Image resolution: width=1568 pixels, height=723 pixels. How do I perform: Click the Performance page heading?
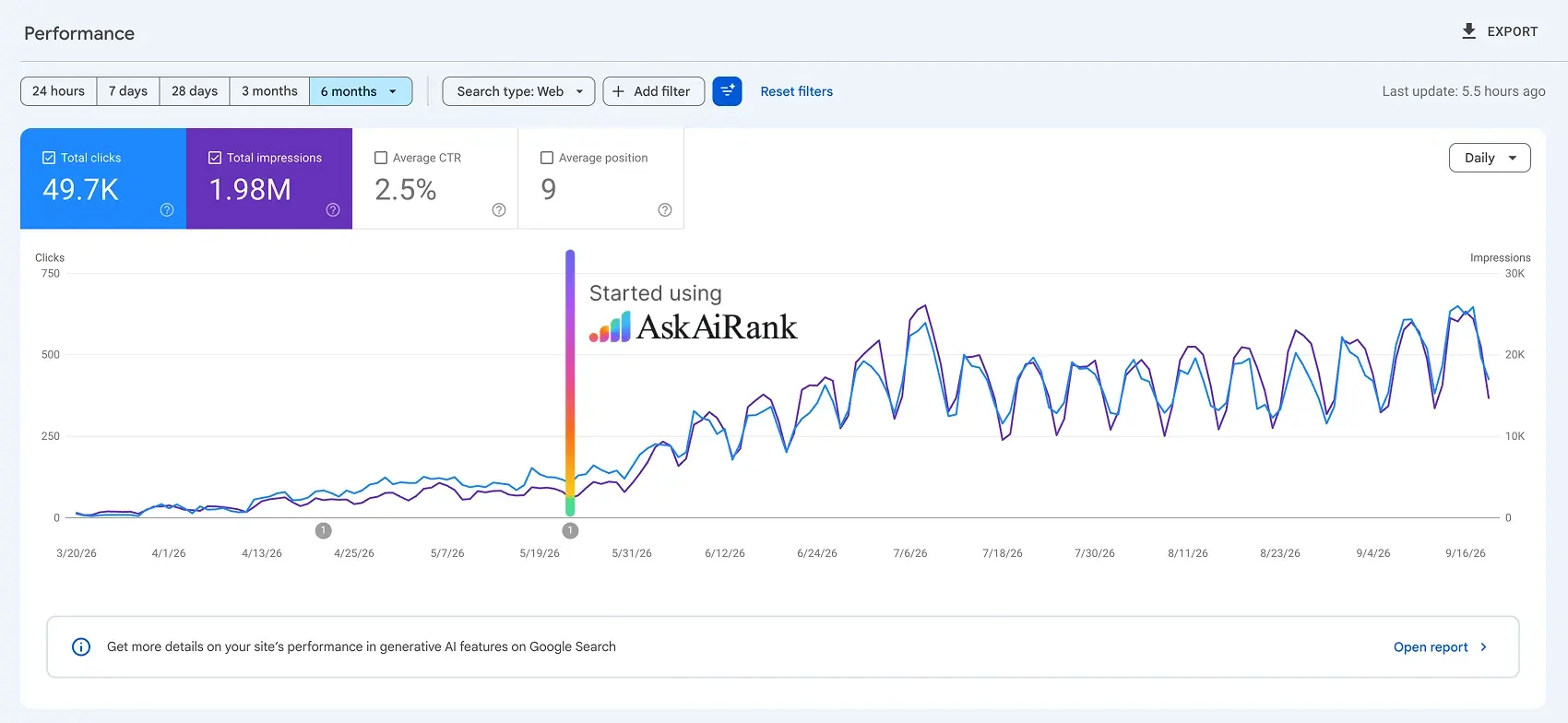[79, 33]
